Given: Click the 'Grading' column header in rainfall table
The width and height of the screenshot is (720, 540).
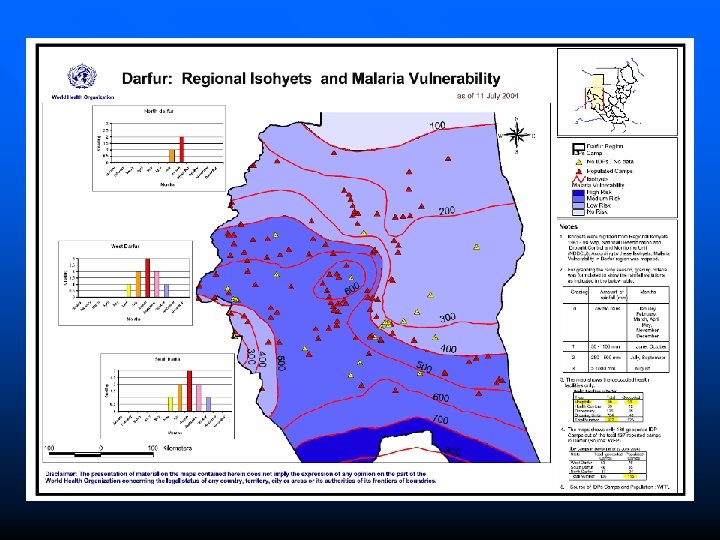Looking at the screenshot, I should (x=579, y=292).
